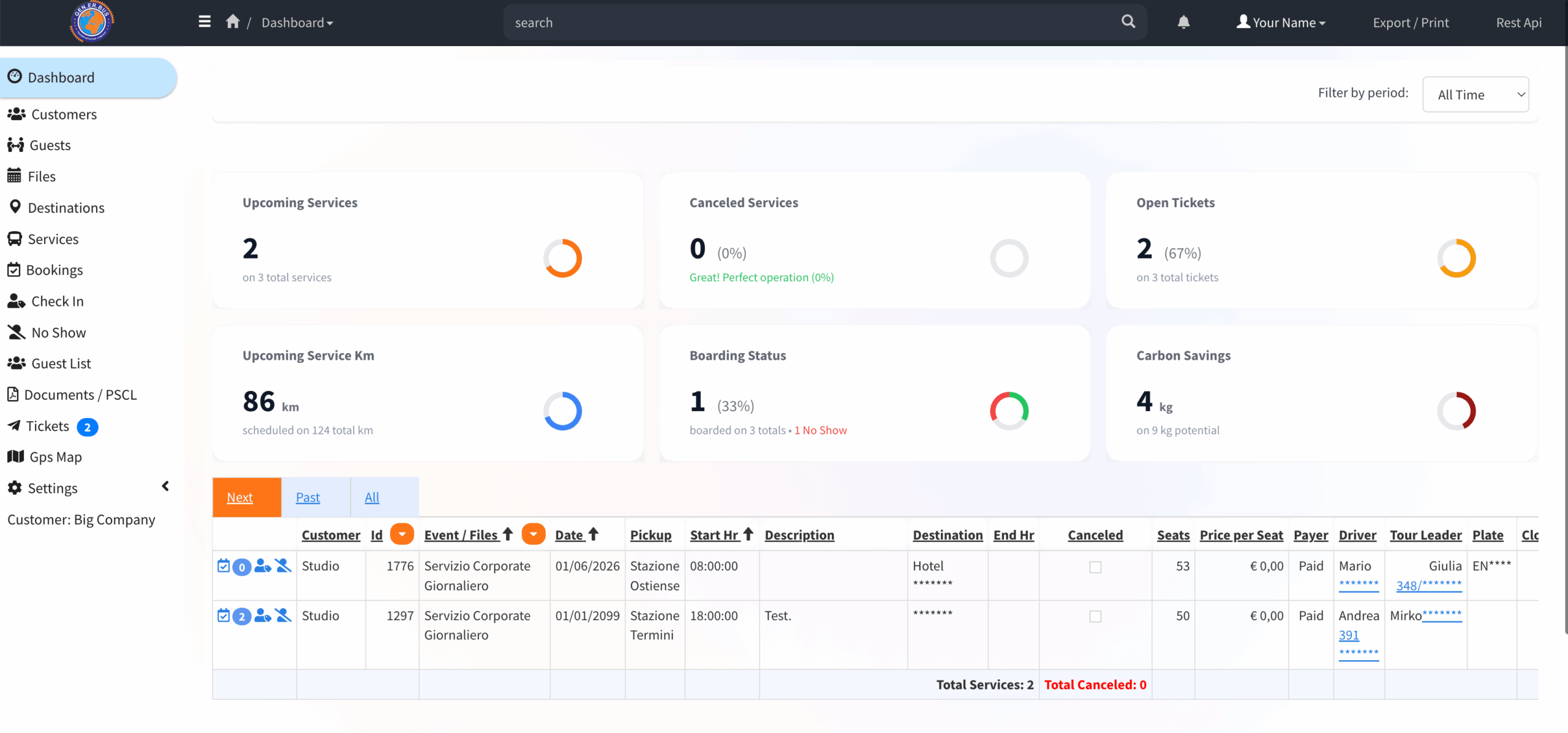This screenshot has height=733, width=1568.
Task: Open the notifications bell
Action: tap(1183, 23)
